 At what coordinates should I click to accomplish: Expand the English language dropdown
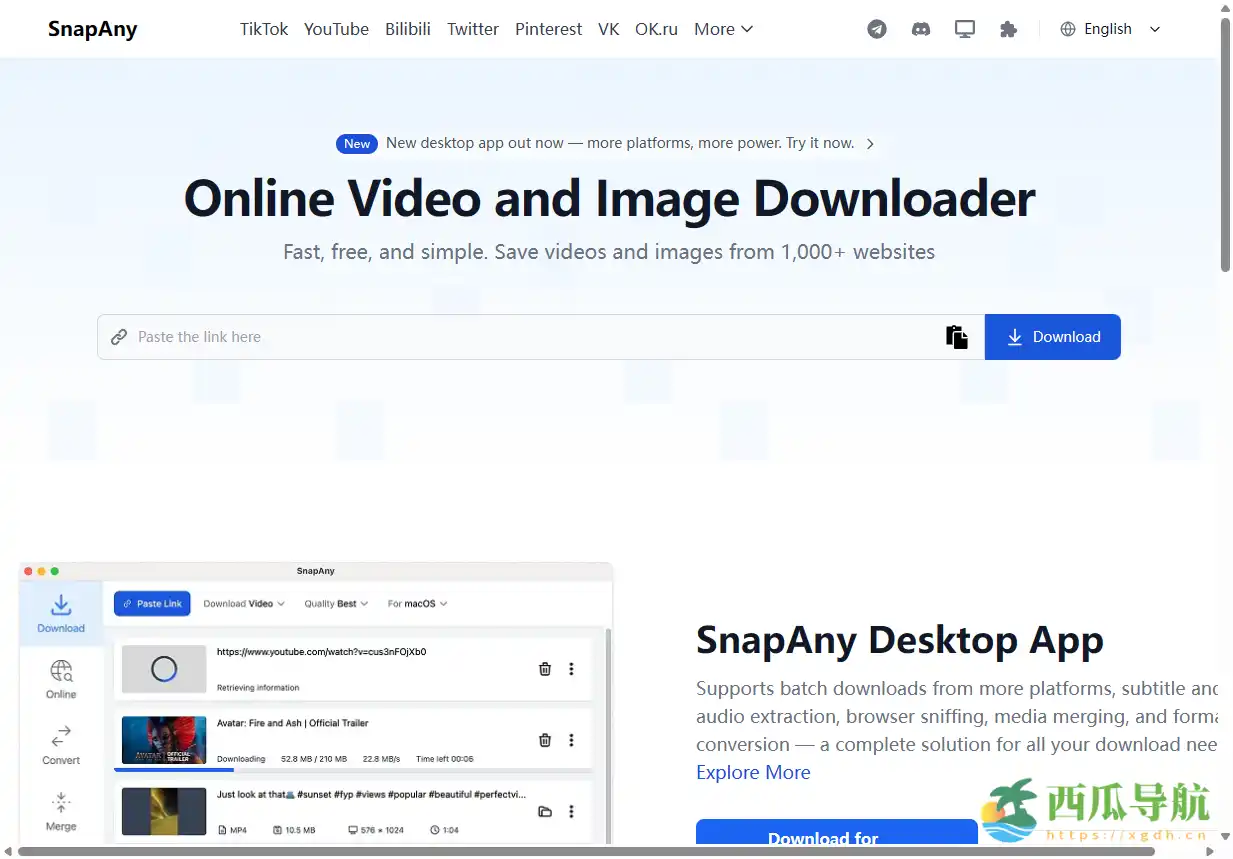(1108, 29)
